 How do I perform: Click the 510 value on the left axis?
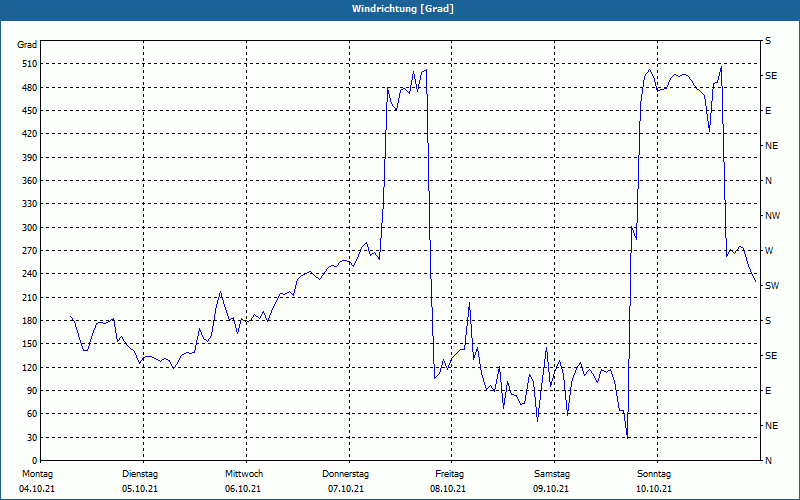click(30, 64)
